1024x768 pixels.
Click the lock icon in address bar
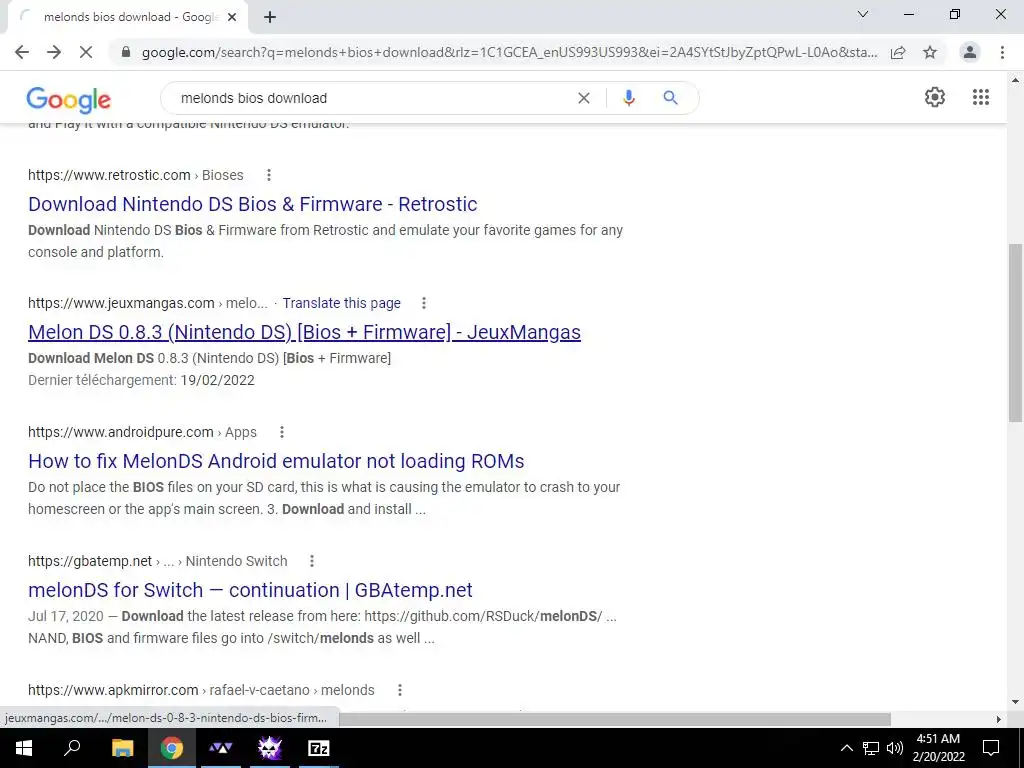(126, 52)
